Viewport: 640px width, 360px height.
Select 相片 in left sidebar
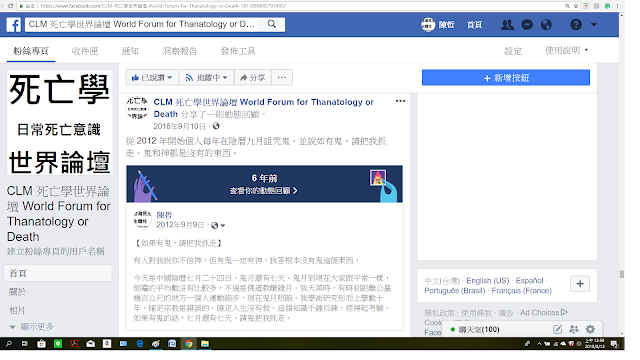click(17, 310)
